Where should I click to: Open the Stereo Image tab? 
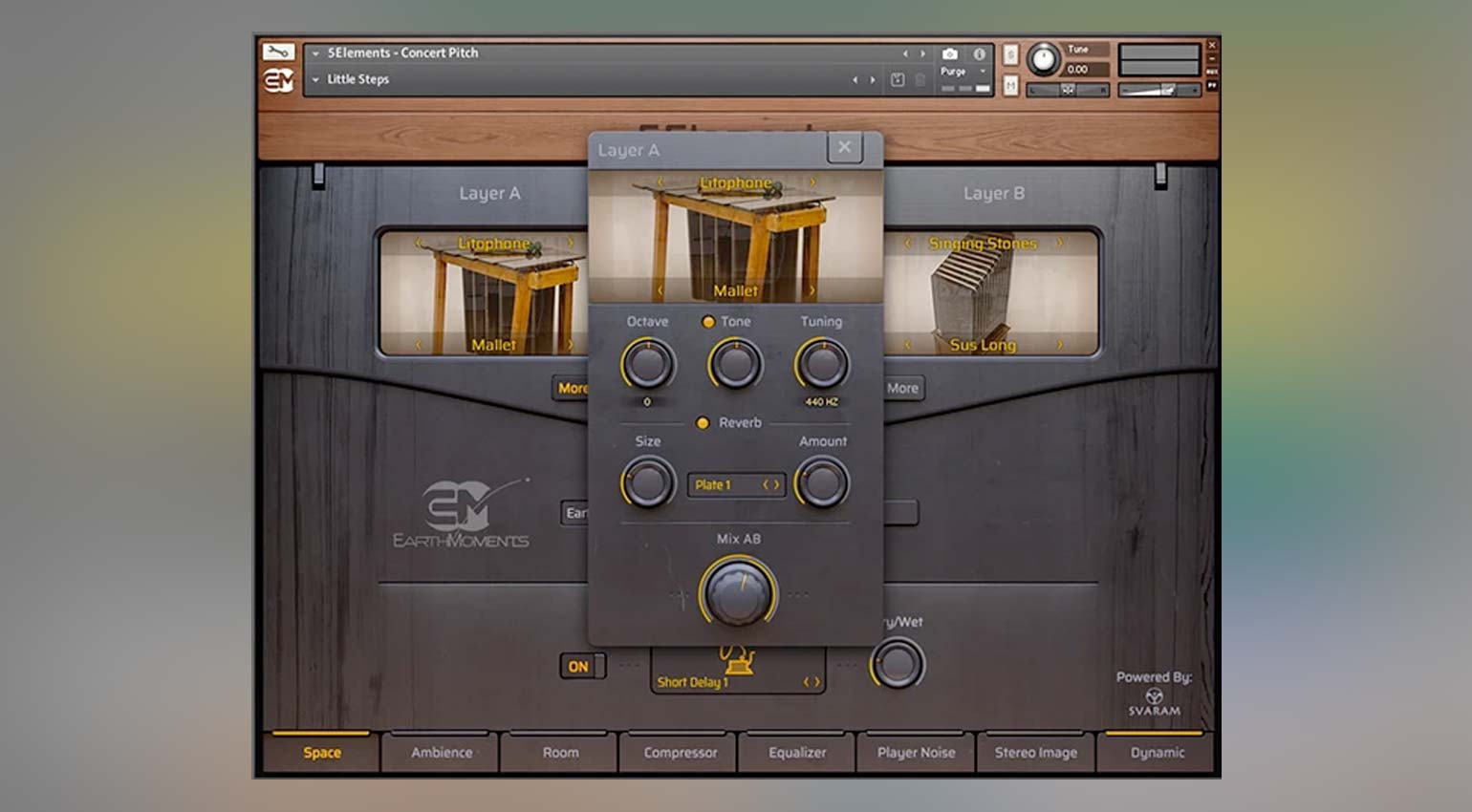click(x=1035, y=753)
